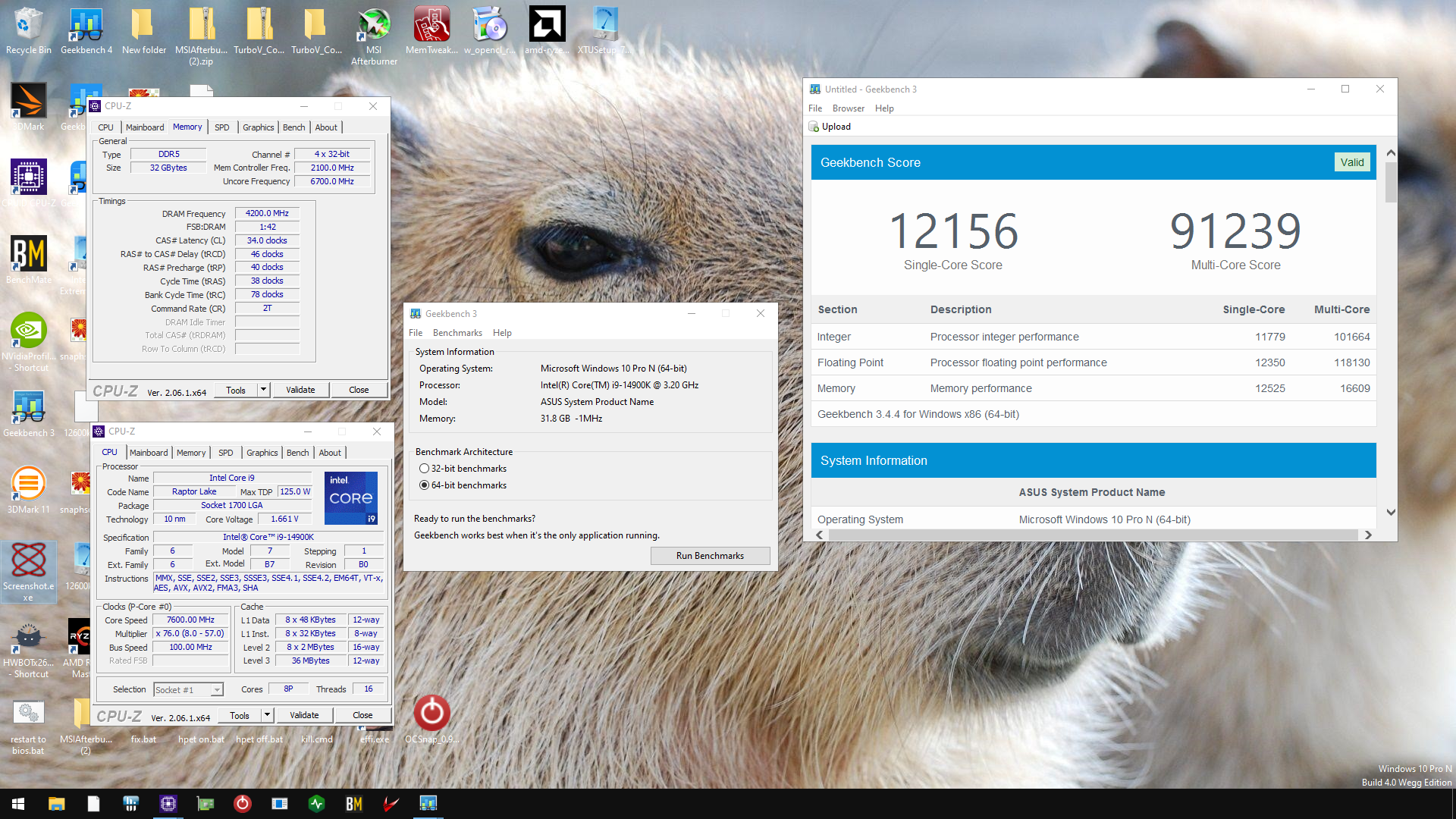Open the BenchMate desktop icon
The width and height of the screenshot is (1456, 819).
[x=28, y=259]
